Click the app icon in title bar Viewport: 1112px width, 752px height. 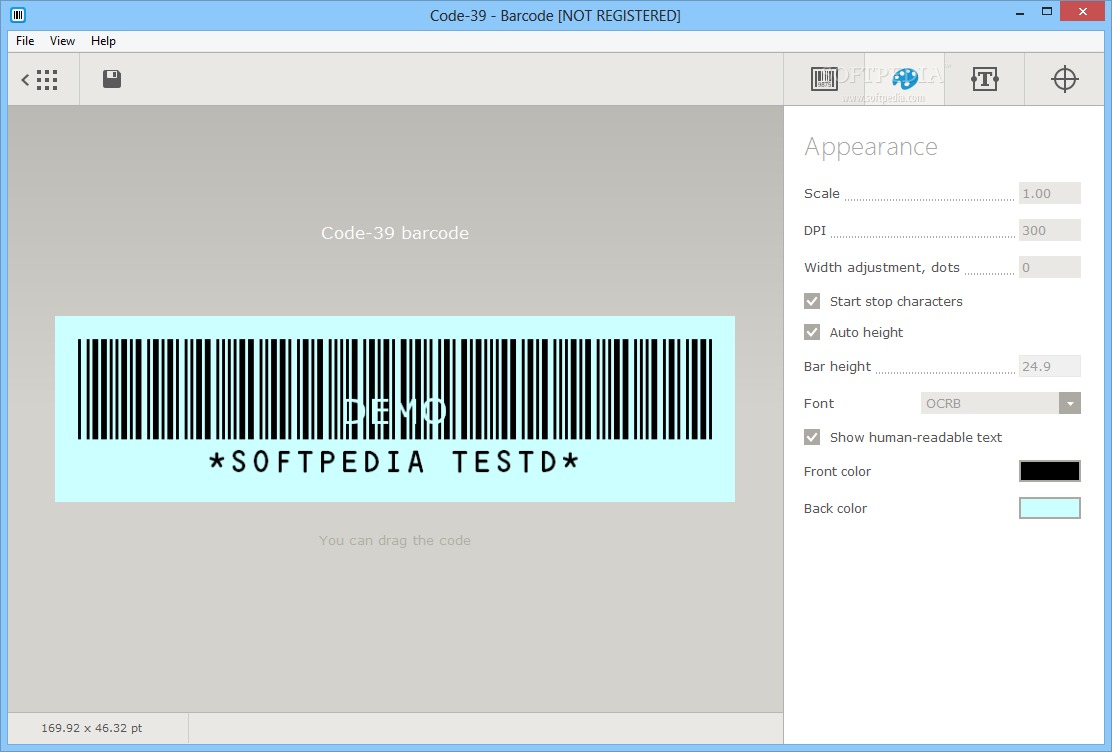coord(18,15)
